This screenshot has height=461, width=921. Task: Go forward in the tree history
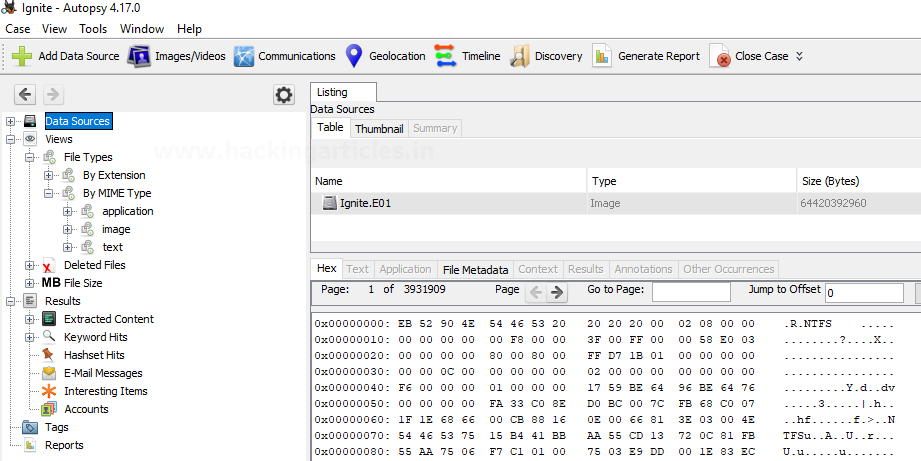(53, 94)
